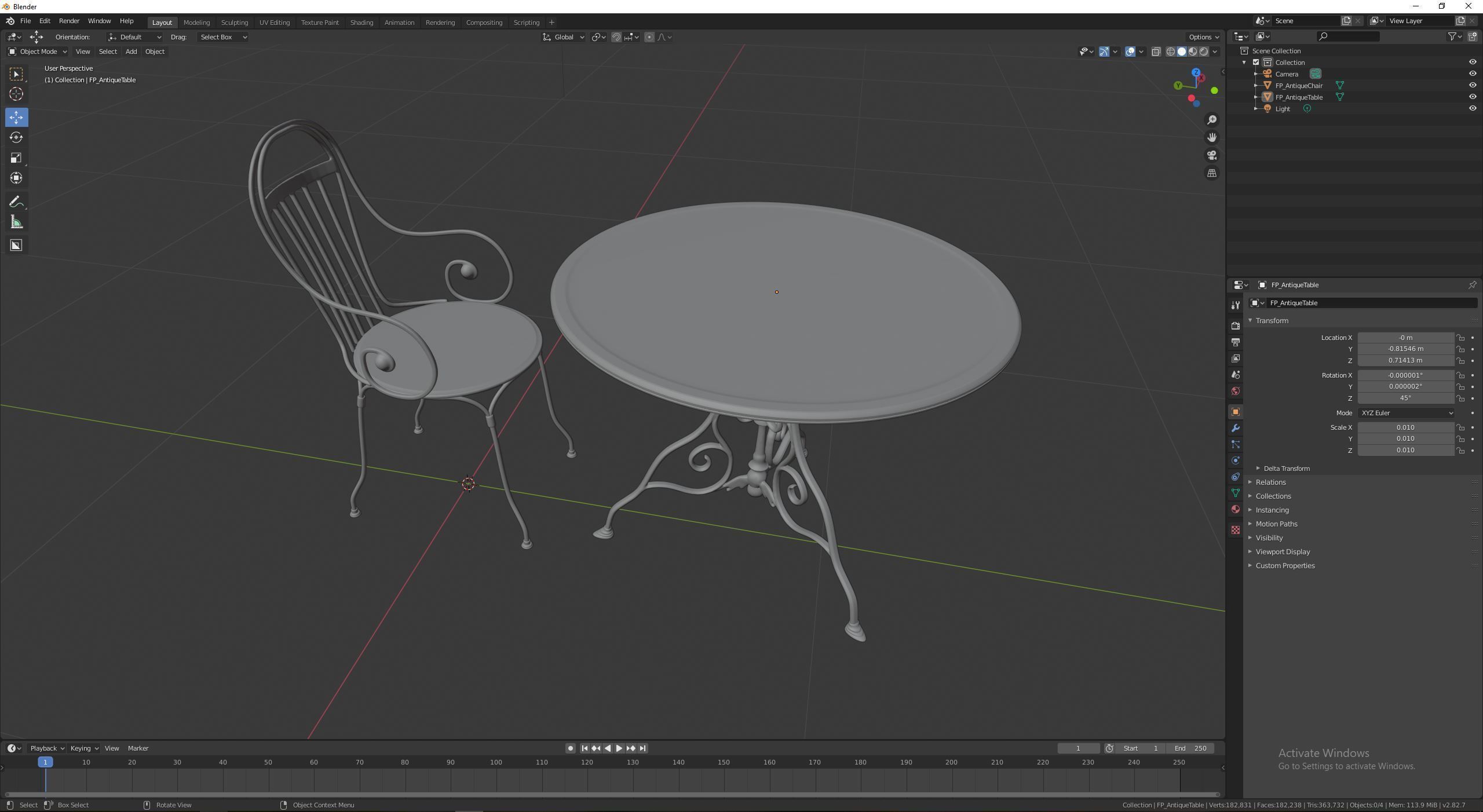Screen dimensions: 1483x812
Task: Open the Material properties tab
Action: point(1235,509)
